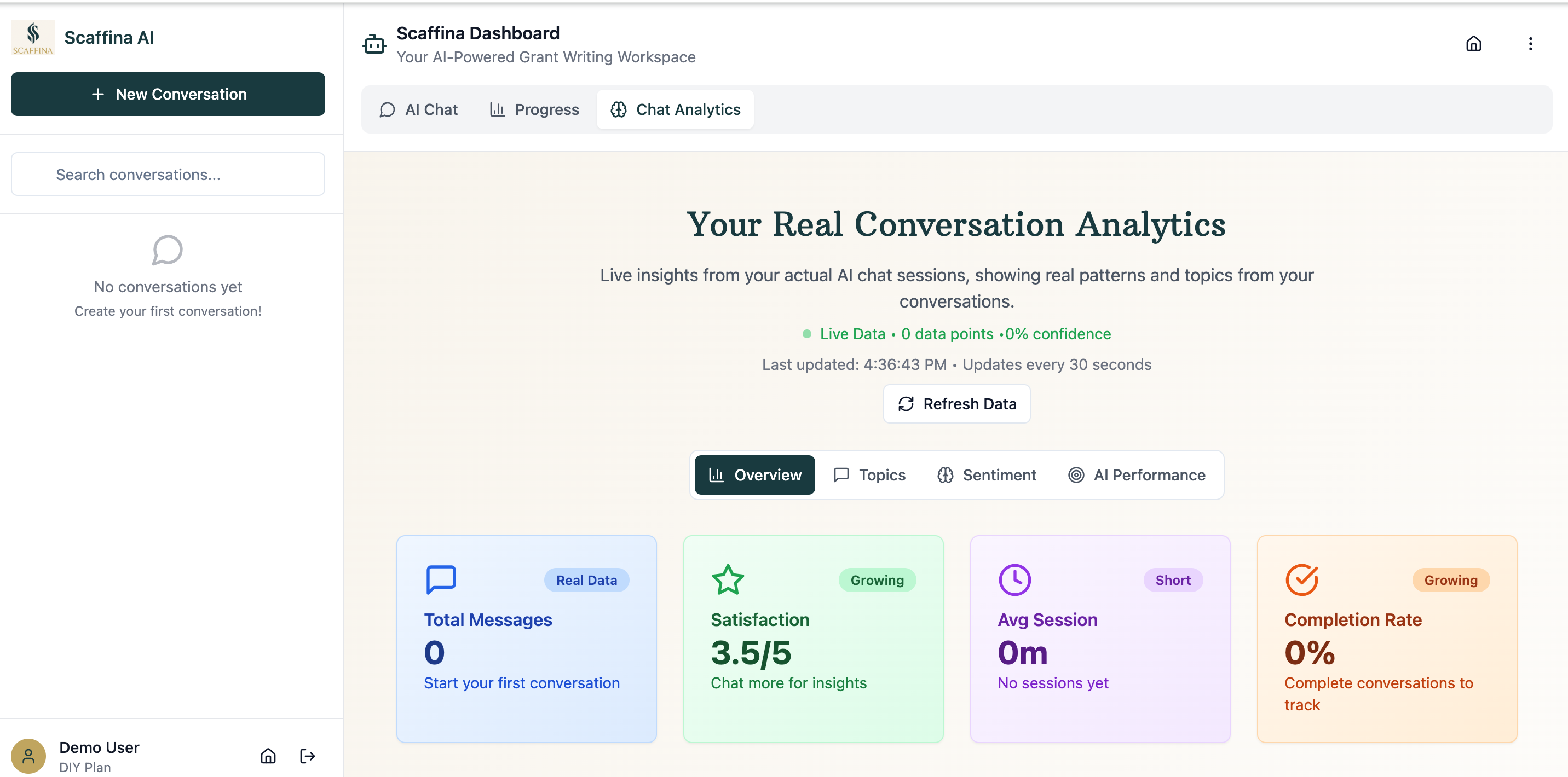Click the clock icon on Avg Session card

pyautogui.click(x=1014, y=579)
